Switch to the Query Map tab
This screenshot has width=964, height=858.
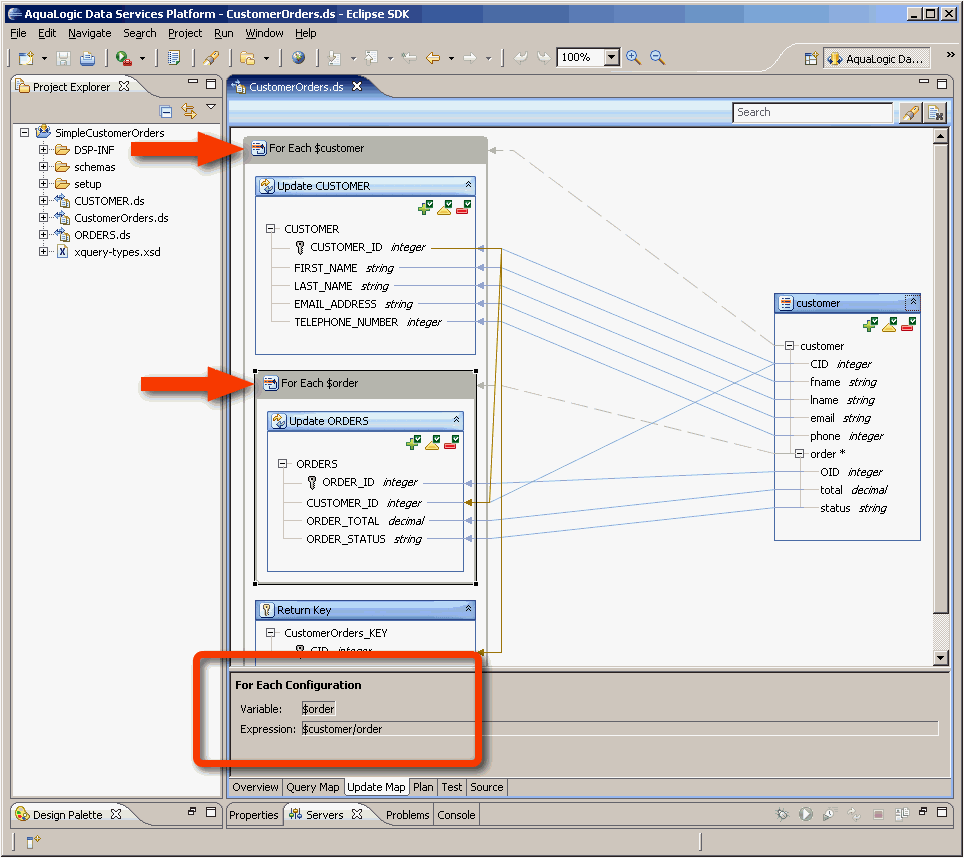(313, 787)
